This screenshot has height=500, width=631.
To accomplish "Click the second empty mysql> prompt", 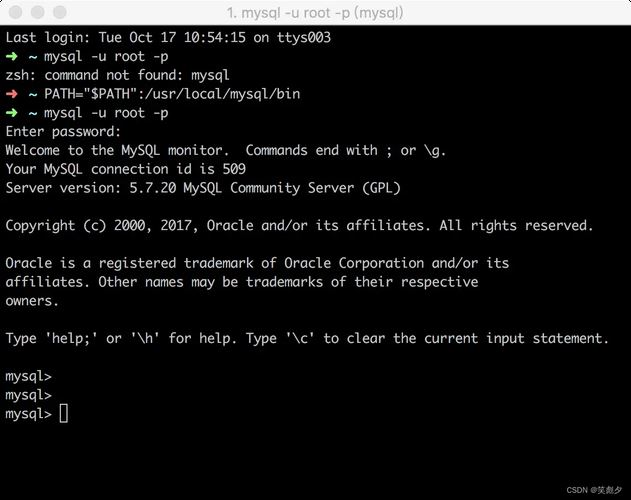I will [28, 395].
